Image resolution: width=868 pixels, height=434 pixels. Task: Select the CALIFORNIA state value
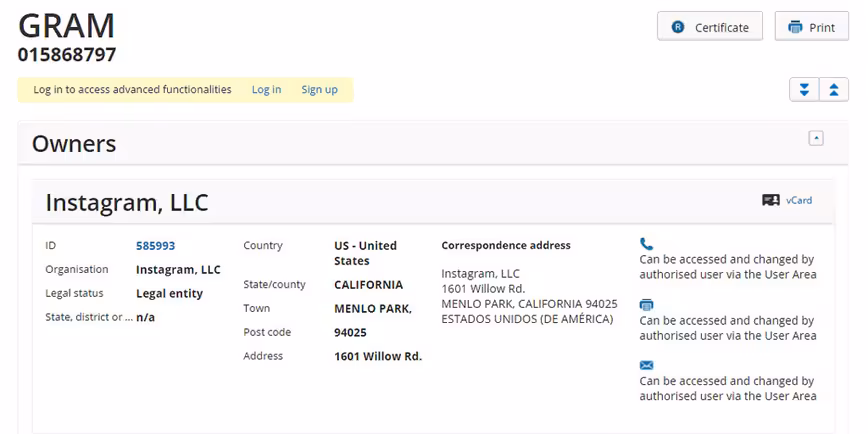[x=369, y=285]
